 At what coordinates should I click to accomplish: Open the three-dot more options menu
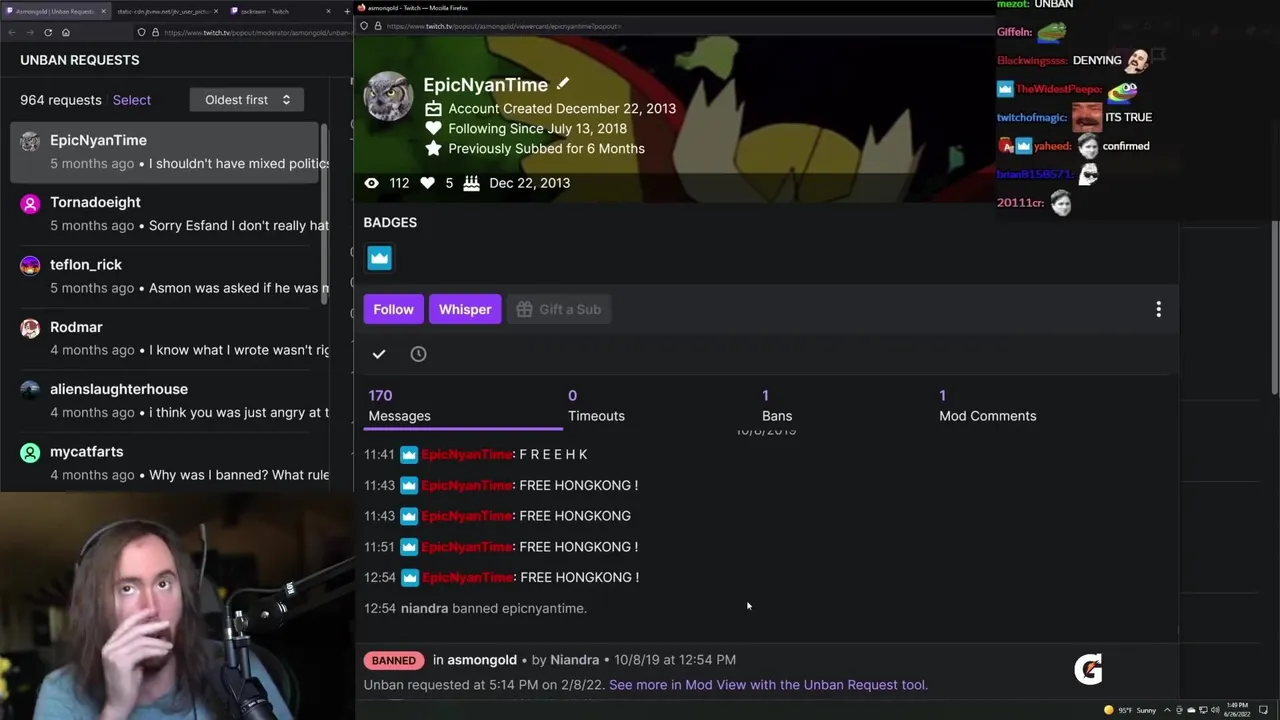coord(1158,309)
